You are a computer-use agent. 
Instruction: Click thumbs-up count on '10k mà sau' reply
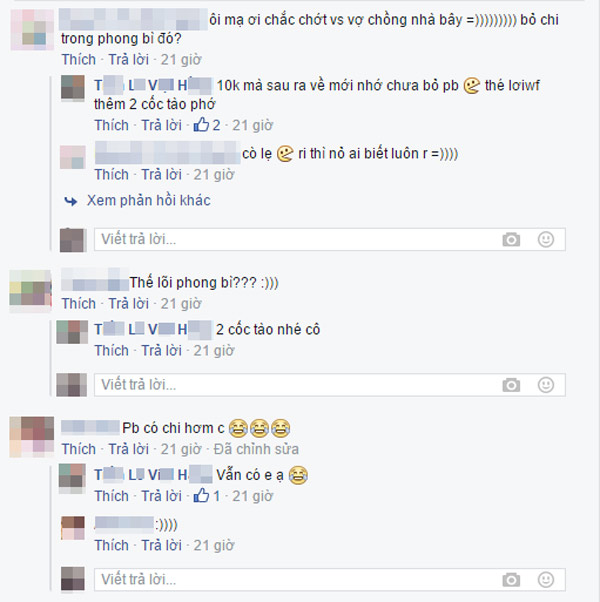pos(207,125)
